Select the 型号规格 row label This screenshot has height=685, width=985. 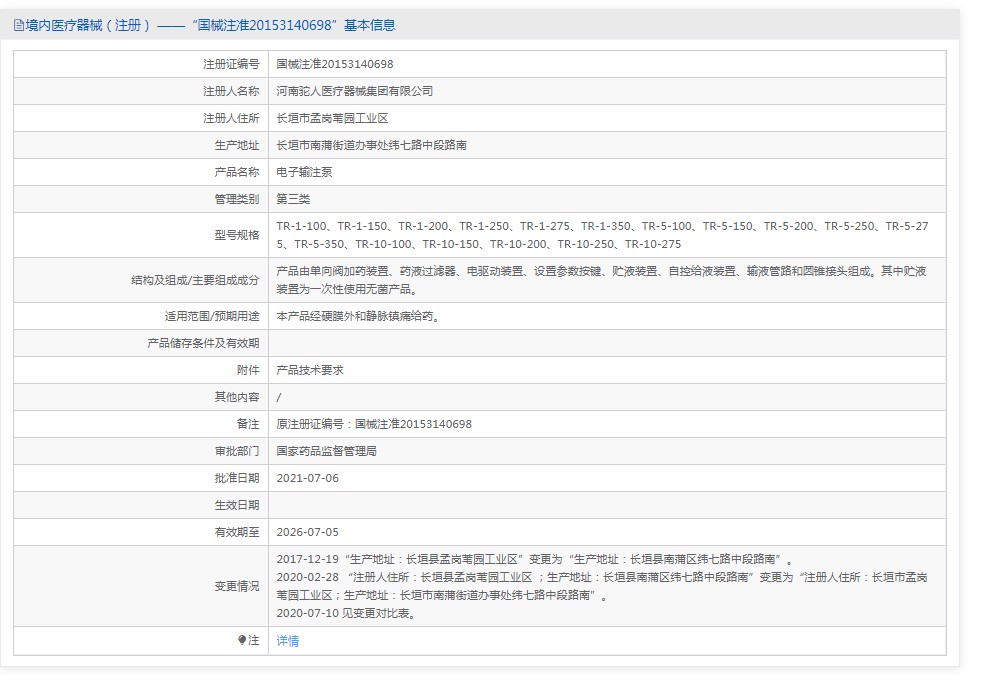click(x=237, y=235)
